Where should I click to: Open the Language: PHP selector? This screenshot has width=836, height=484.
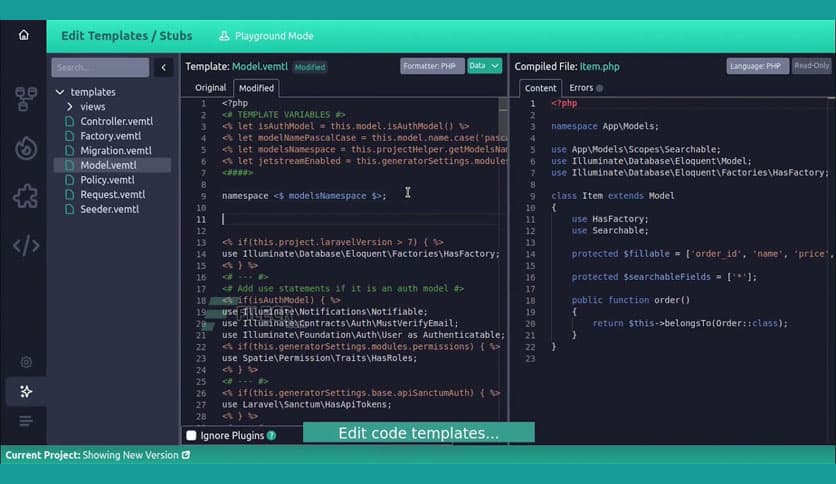758,66
